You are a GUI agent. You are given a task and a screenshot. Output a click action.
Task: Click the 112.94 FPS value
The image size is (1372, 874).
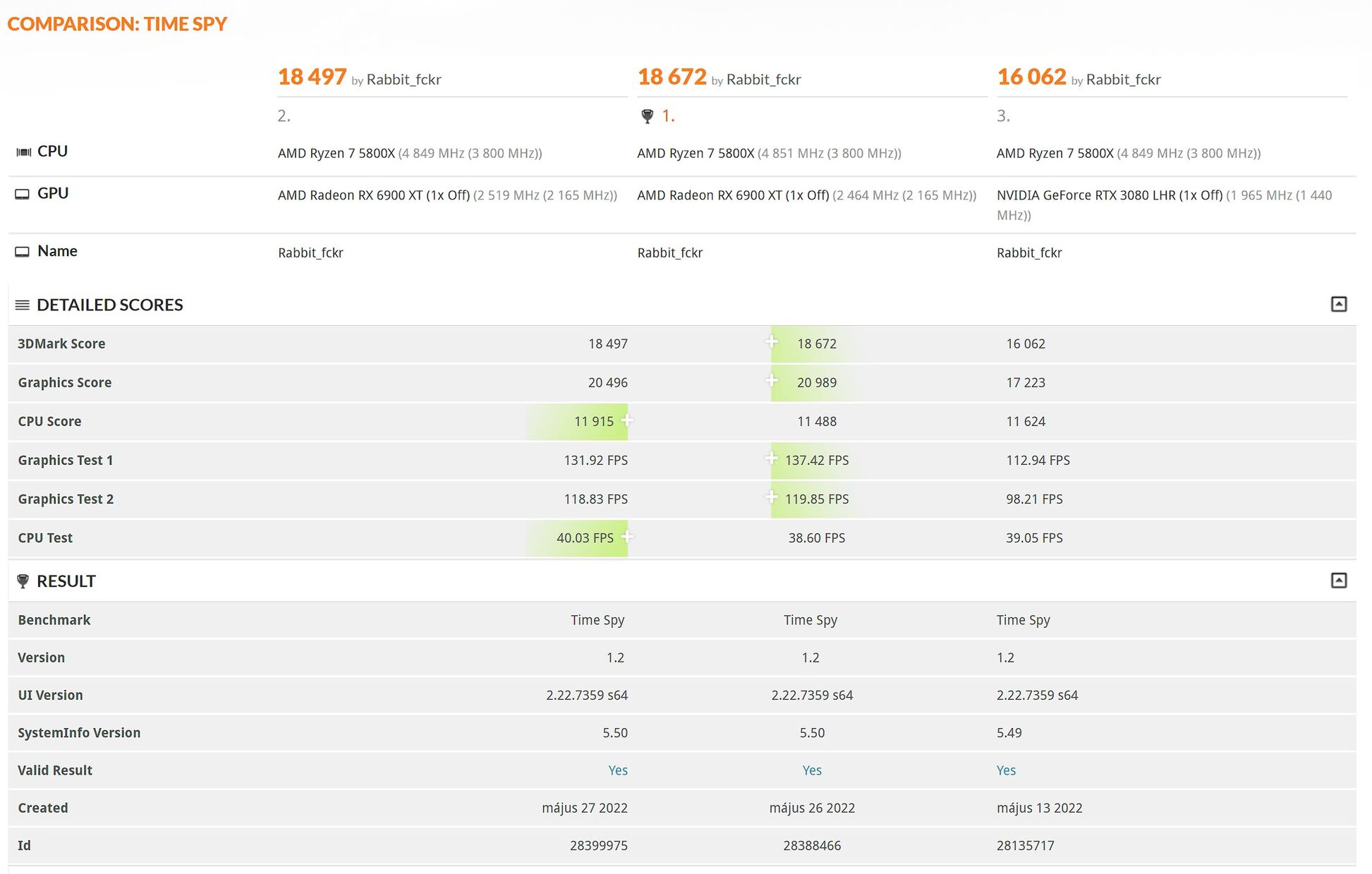tap(1038, 460)
